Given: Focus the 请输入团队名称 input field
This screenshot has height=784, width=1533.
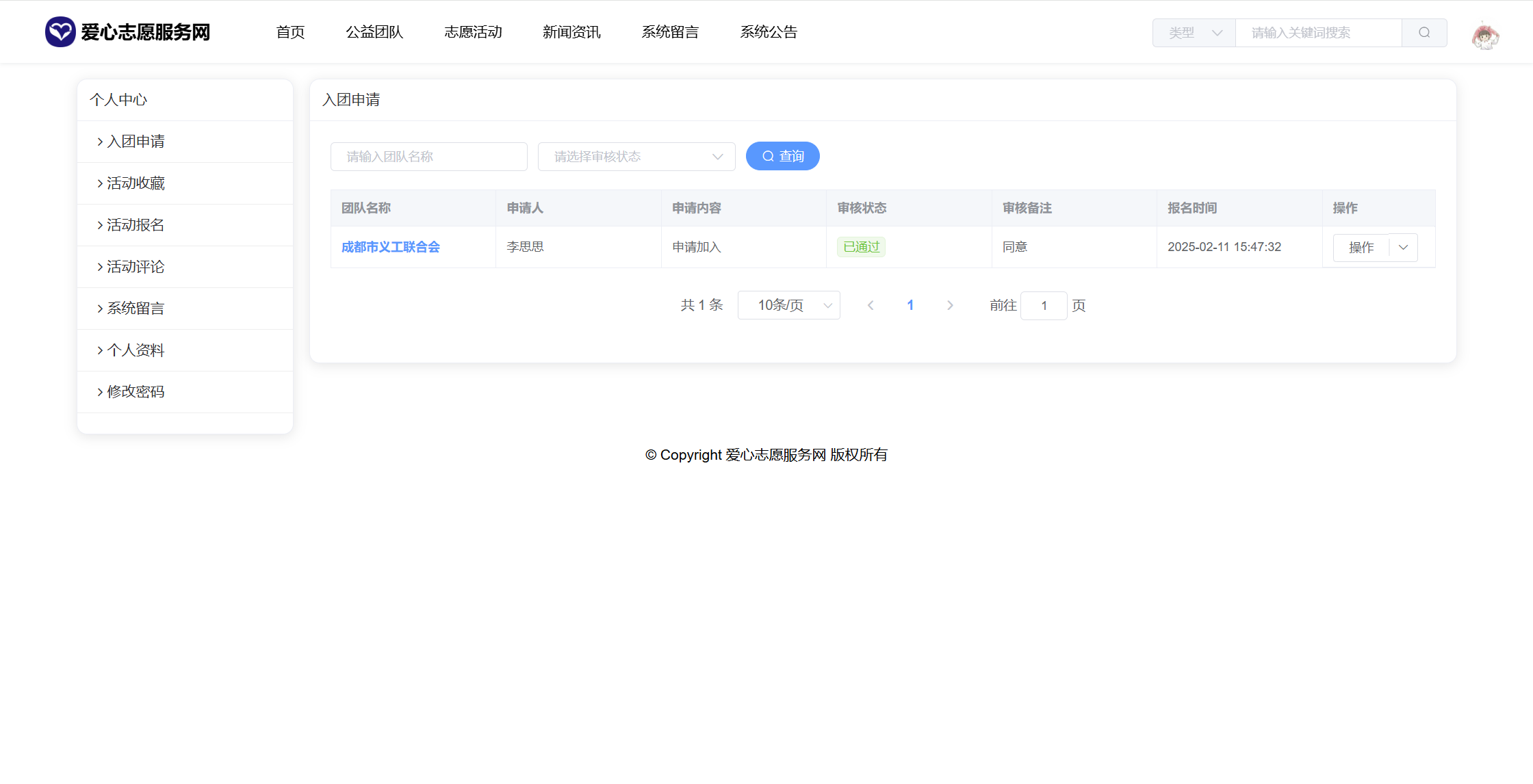Looking at the screenshot, I should (x=428, y=157).
